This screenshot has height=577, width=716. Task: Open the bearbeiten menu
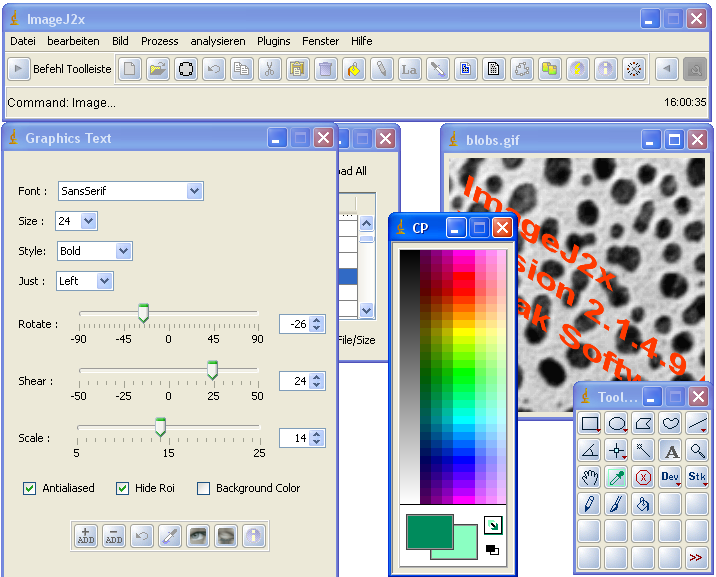pos(73,41)
